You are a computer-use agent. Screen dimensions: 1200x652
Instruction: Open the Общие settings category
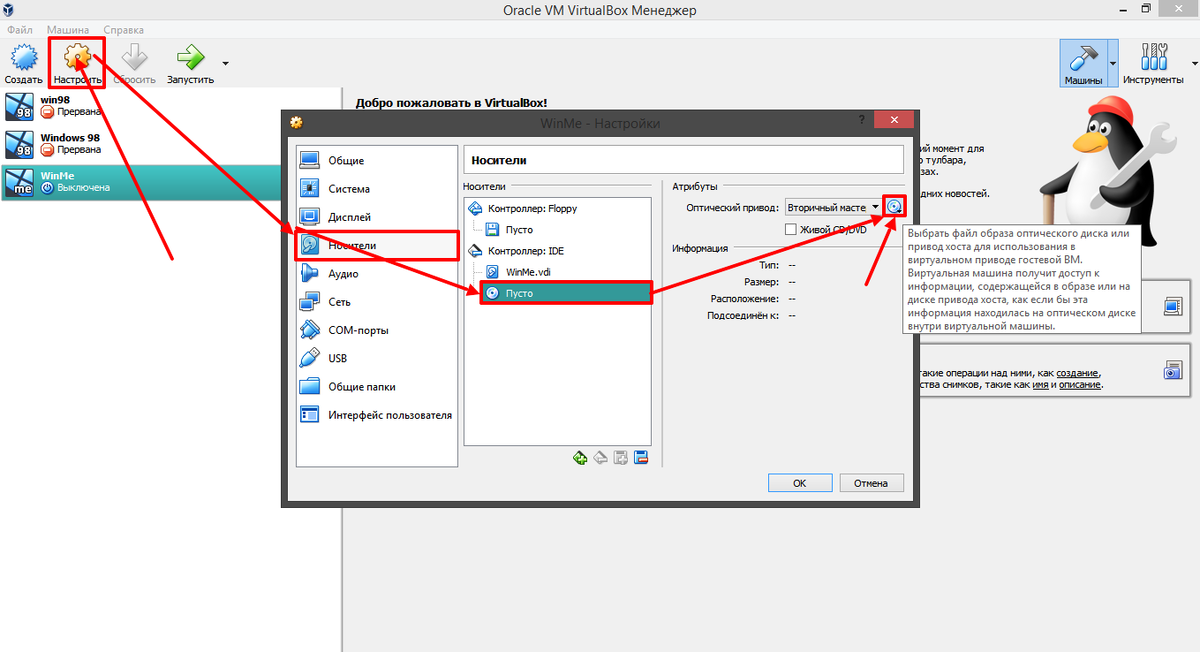coord(377,160)
